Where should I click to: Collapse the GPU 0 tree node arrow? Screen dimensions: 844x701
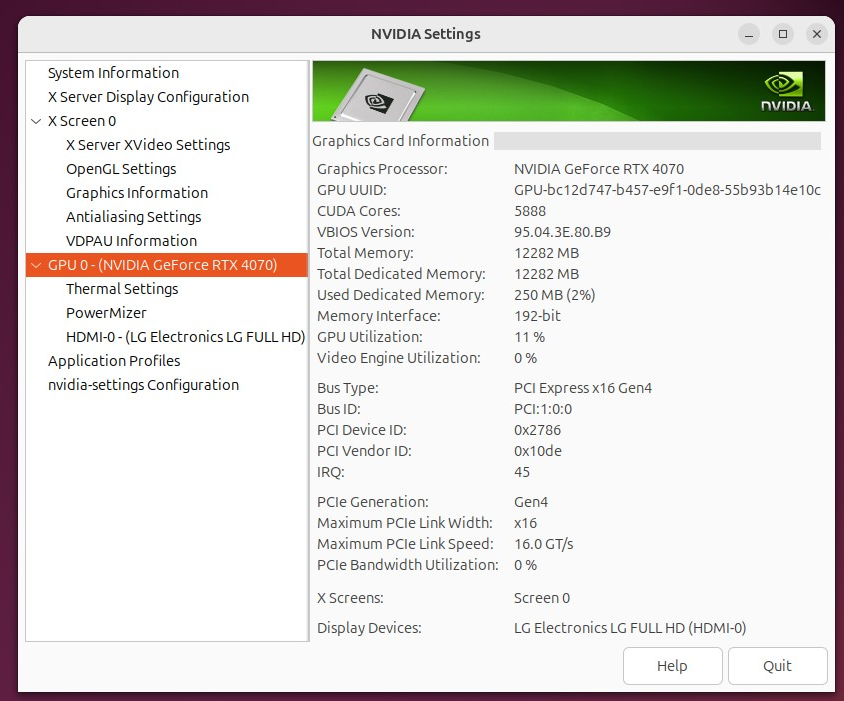36,265
